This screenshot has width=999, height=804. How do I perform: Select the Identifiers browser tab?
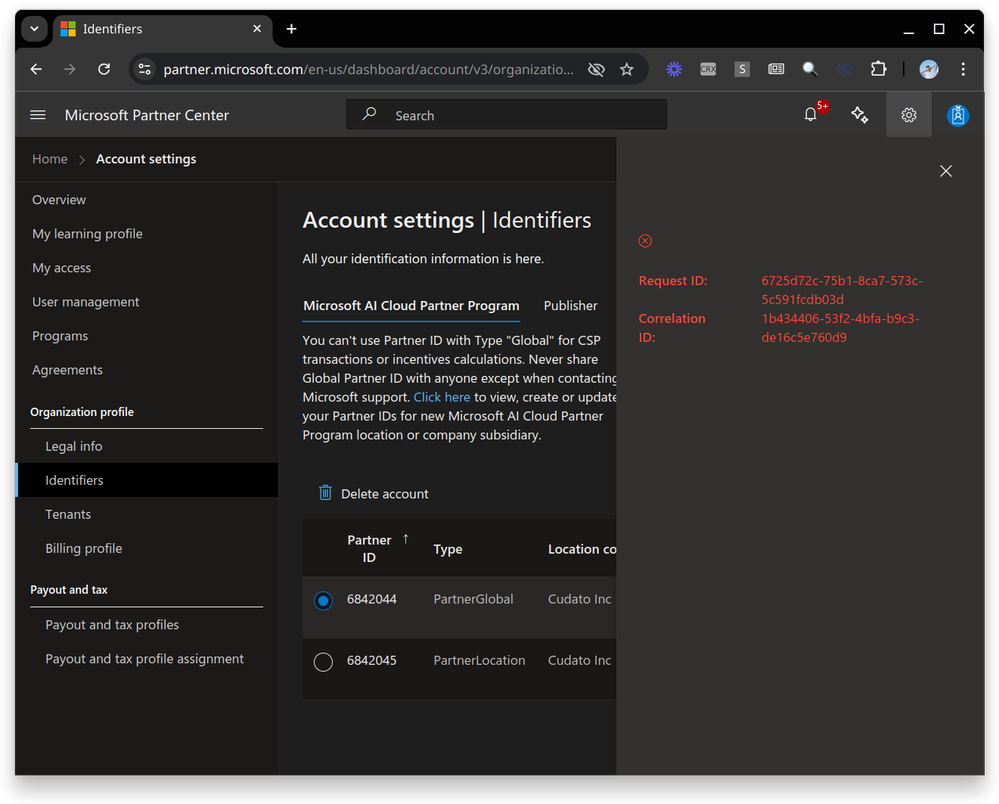click(162, 29)
